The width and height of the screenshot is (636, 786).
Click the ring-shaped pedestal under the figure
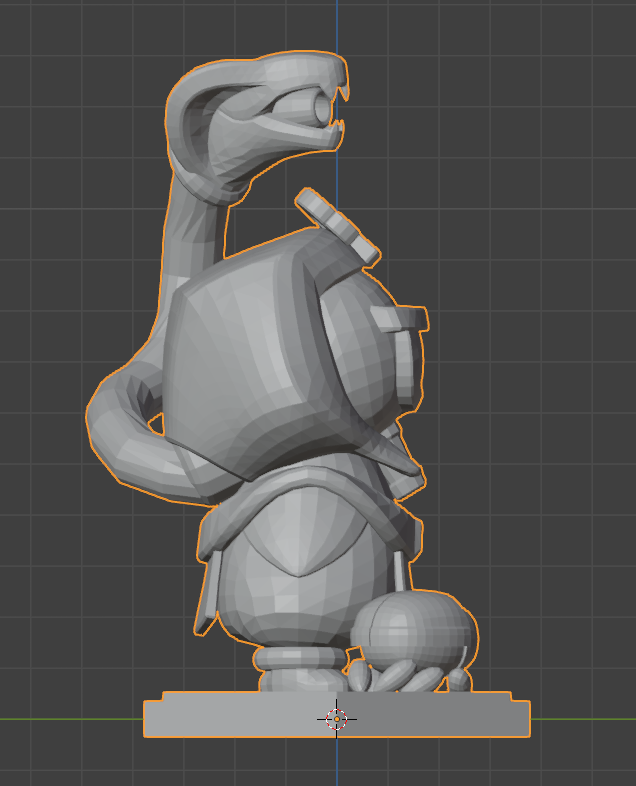295,665
